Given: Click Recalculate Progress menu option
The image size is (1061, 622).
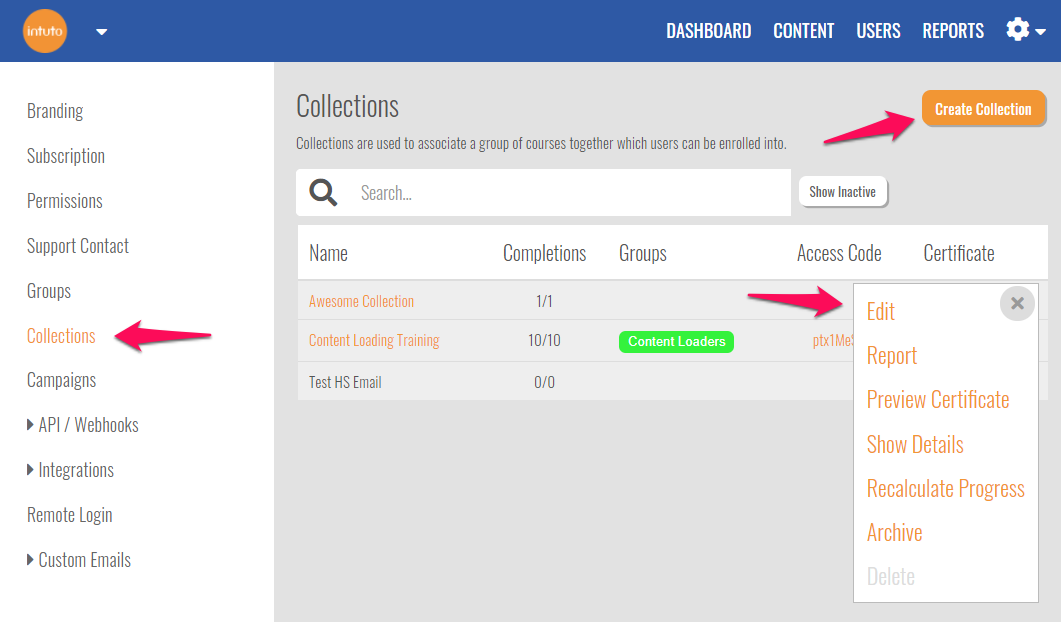Looking at the screenshot, I should coord(945,488).
